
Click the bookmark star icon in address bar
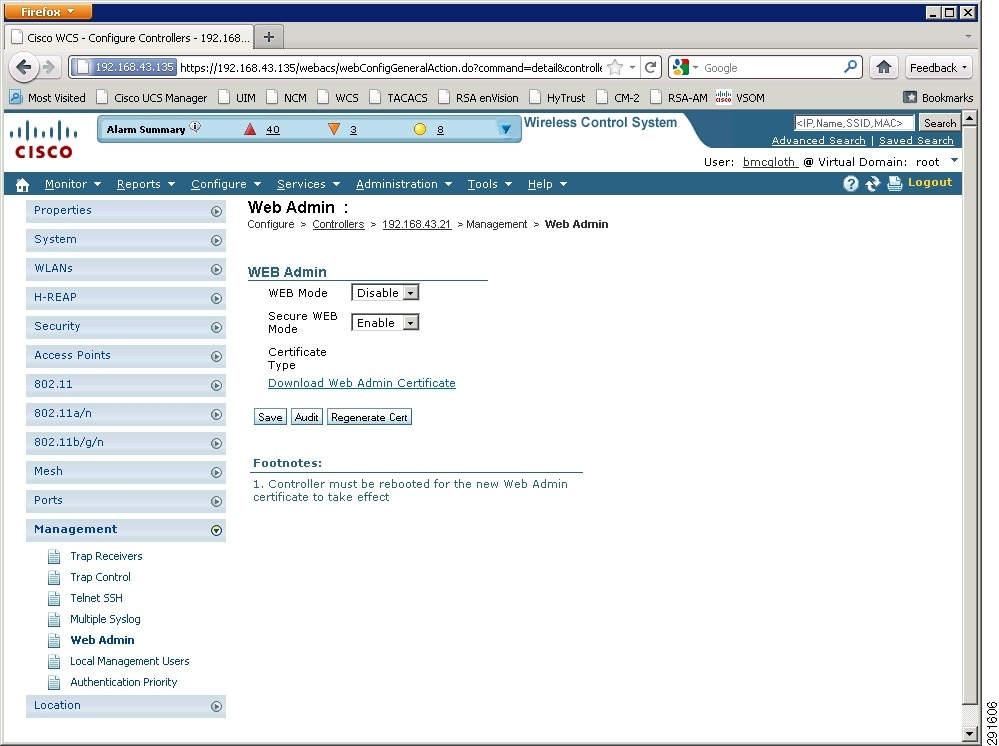pos(615,67)
